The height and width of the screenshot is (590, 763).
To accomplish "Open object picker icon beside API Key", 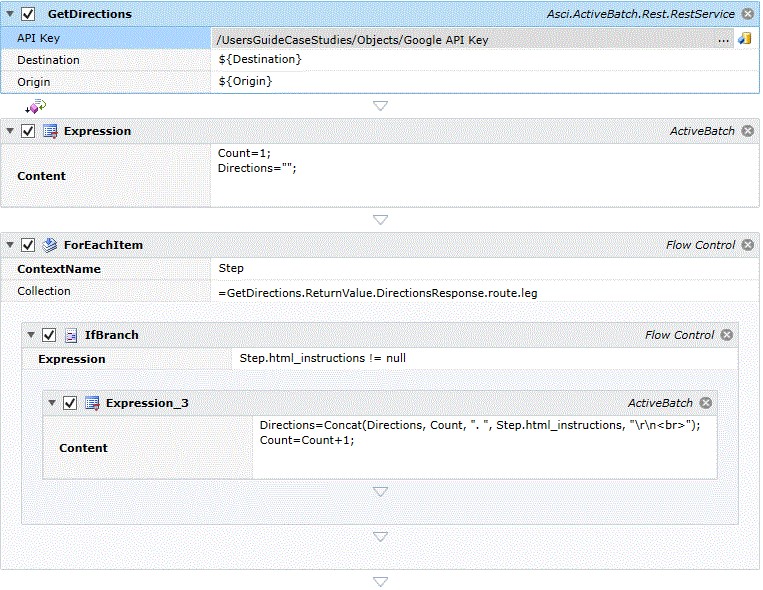I will (x=744, y=39).
